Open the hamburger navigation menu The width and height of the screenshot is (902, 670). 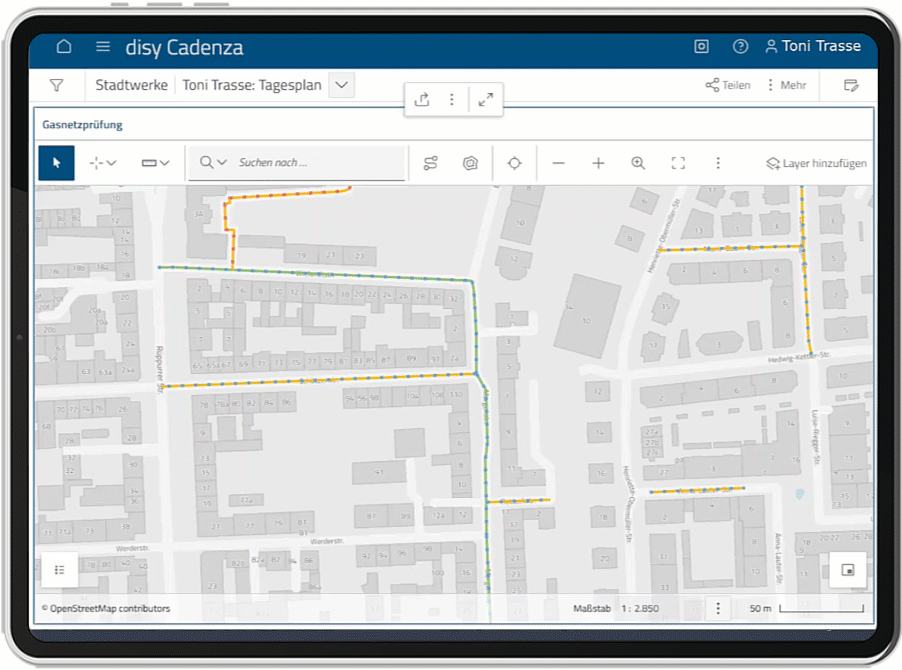pos(103,47)
